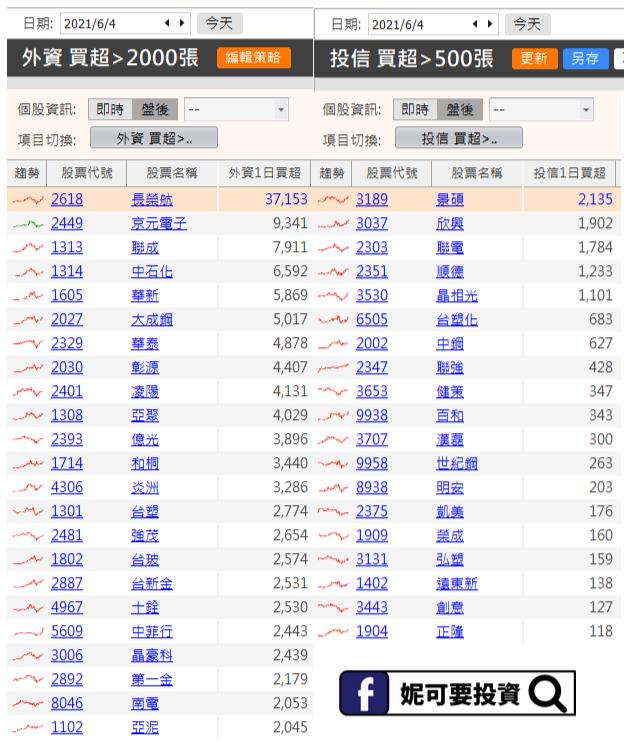Select 即時 toggle in left panel

[x=110, y=110]
